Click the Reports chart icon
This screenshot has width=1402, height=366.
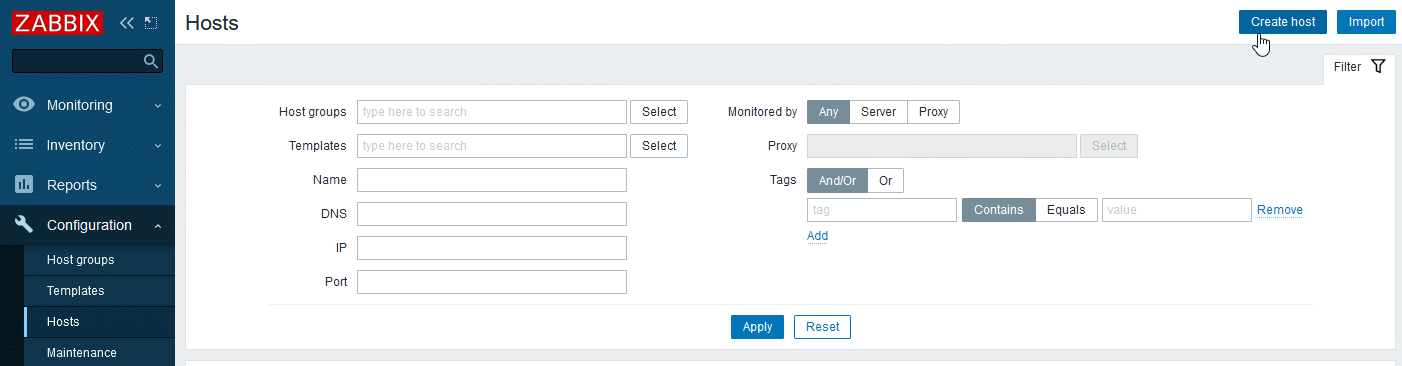click(x=25, y=185)
